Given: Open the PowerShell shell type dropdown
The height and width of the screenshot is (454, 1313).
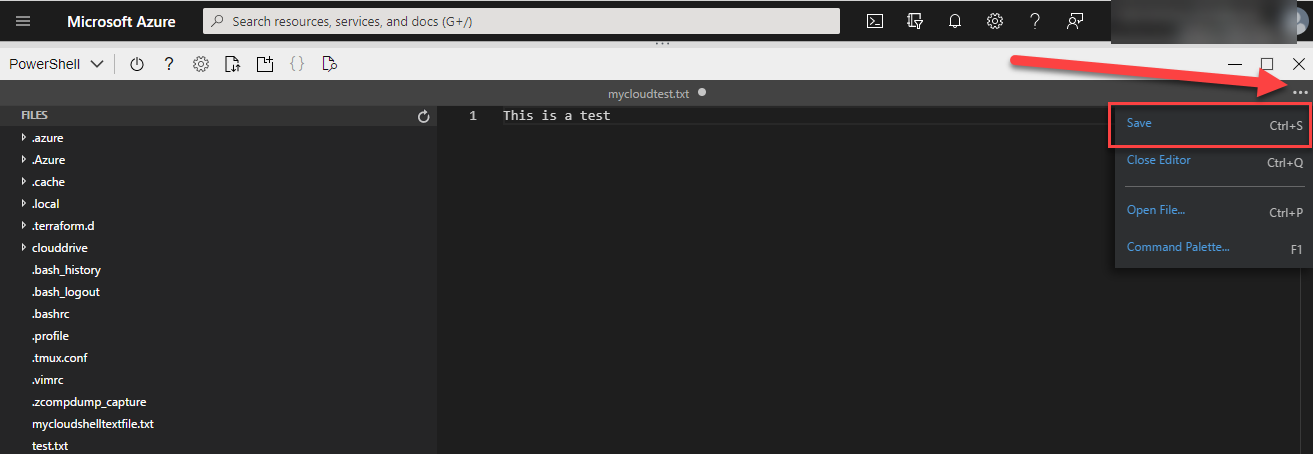Looking at the screenshot, I should pyautogui.click(x=57, y=64).
